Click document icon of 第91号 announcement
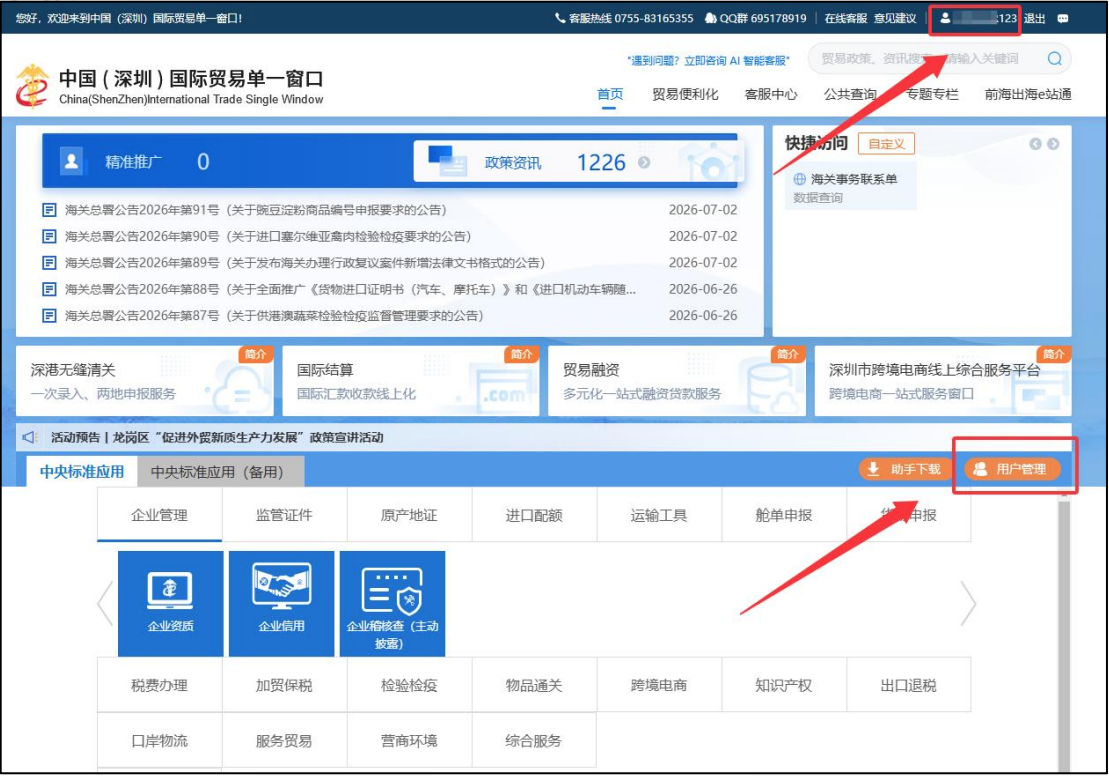This screenshot has height=776, width=1109. tap(49, 210)
